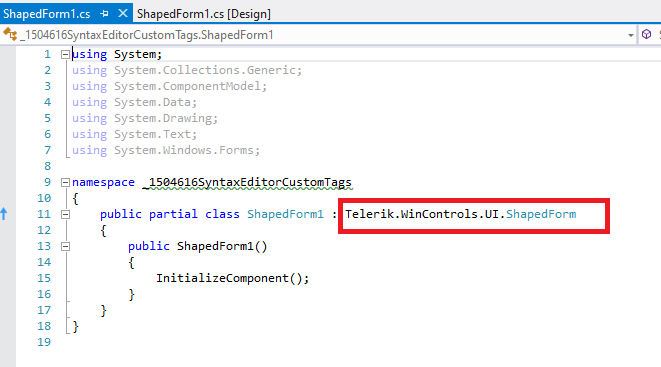Collapse the using directives block
This screenshot has height=367, width=661.
pos(65,54)
